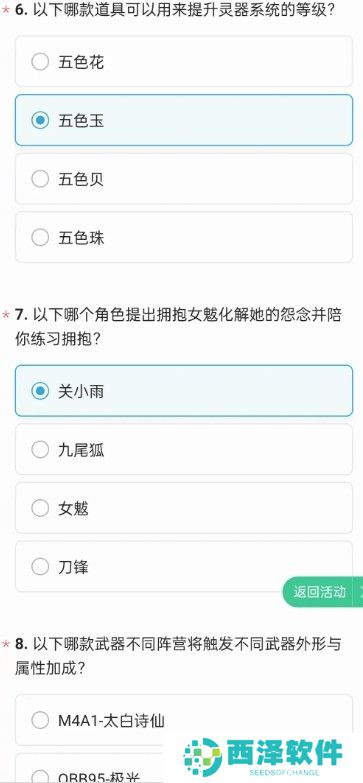
Task: Choose the M4A1-太白诗仙 radio button
Action: 40,720
